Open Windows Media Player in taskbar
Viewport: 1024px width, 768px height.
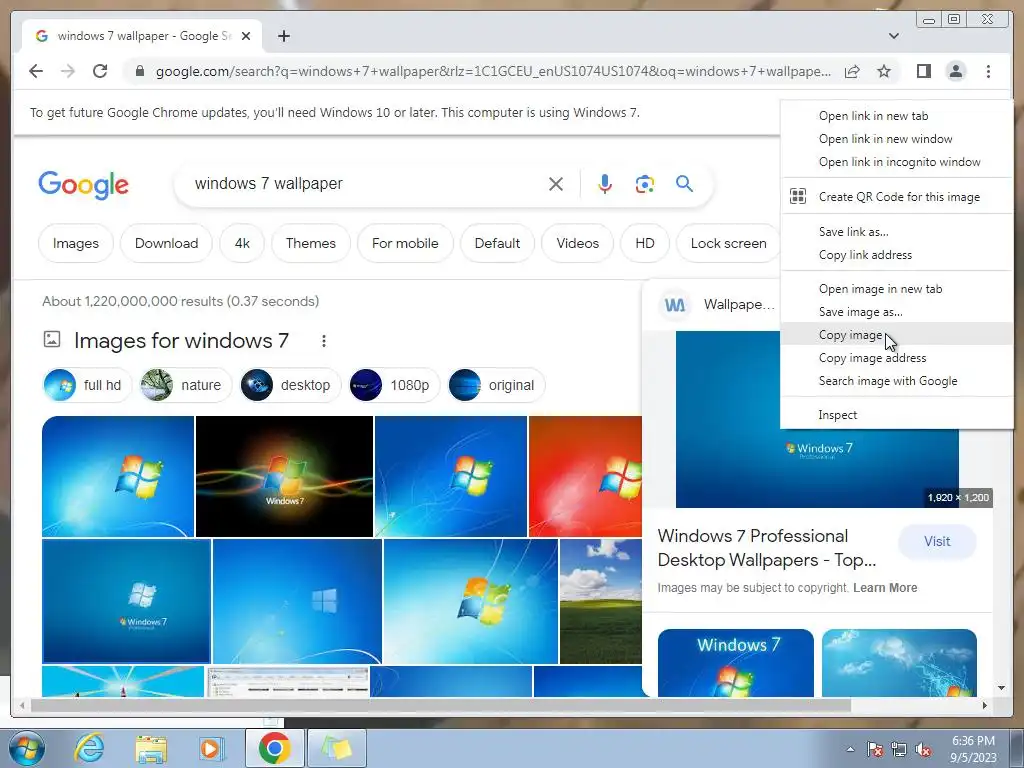point(212,748)
